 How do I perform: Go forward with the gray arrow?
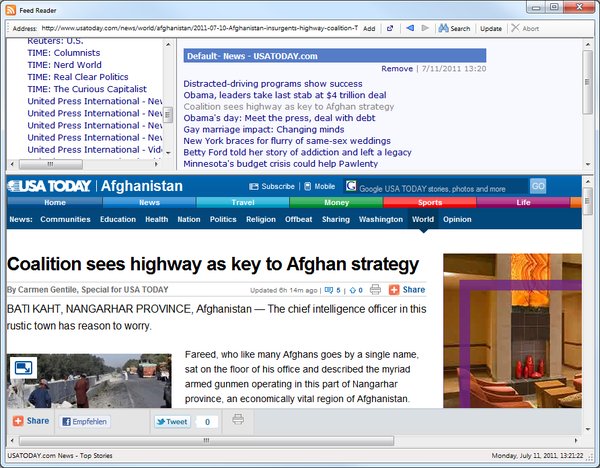click(x=425, y=28)
